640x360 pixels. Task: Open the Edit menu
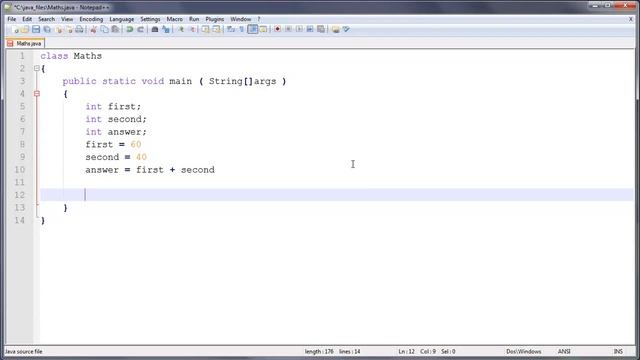pyautogui.click(x=27, y=19)
